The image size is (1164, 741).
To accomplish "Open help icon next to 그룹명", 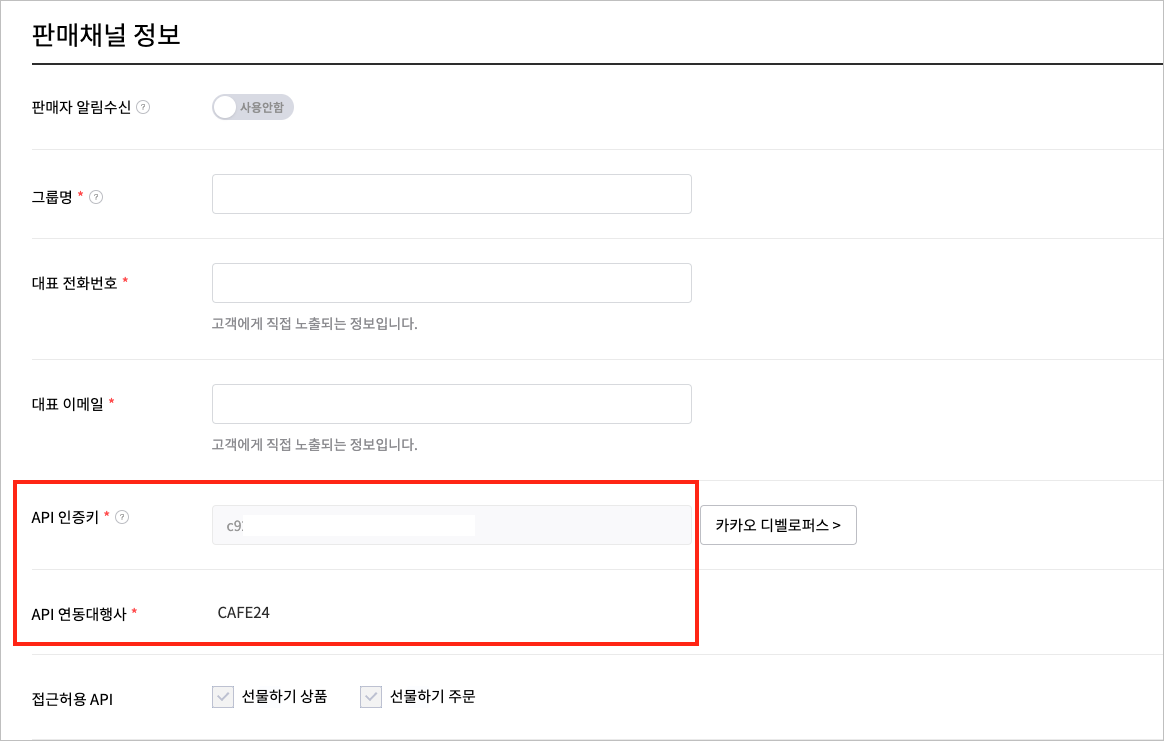I will tap(96, 197).
